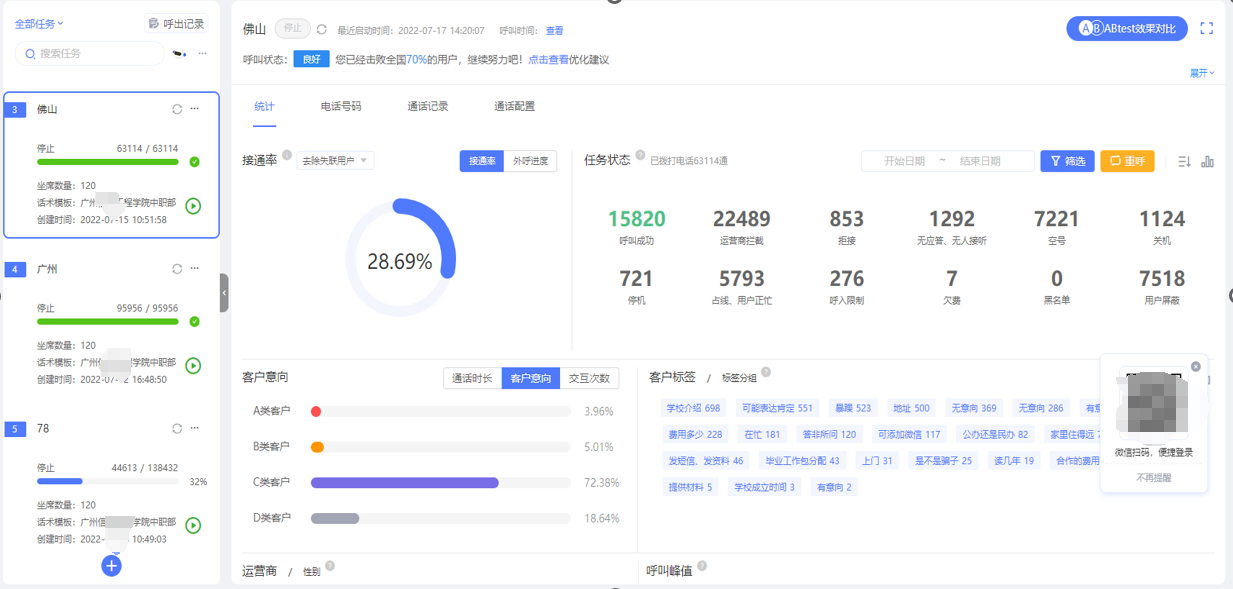
Task: Toggle the view to 外呼进度
Action: coord(530,161)
